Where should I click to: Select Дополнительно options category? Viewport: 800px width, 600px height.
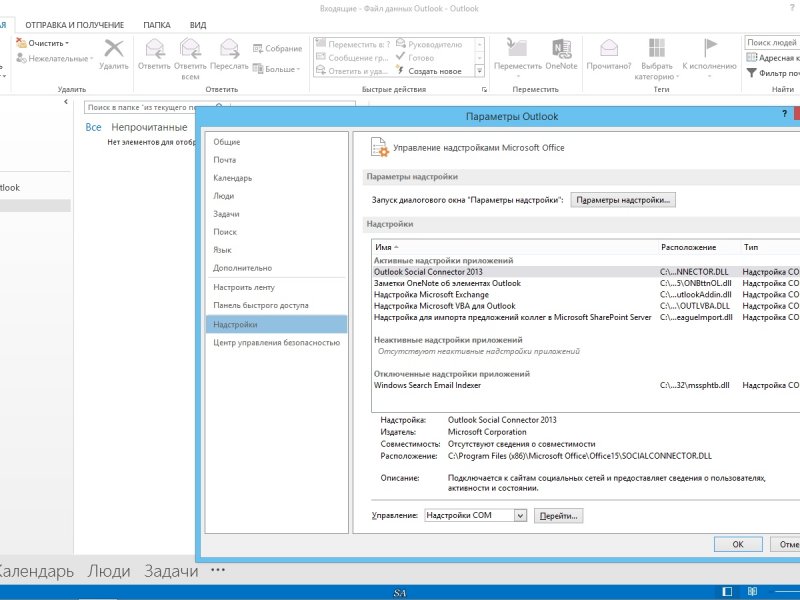(x=276, y=268)
